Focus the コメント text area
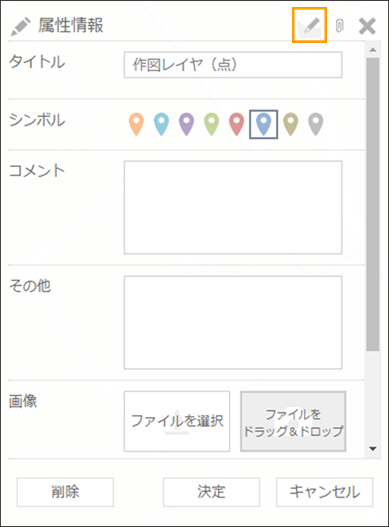The width and height of the screenshot is (389, 527). (x=233, y=207)
